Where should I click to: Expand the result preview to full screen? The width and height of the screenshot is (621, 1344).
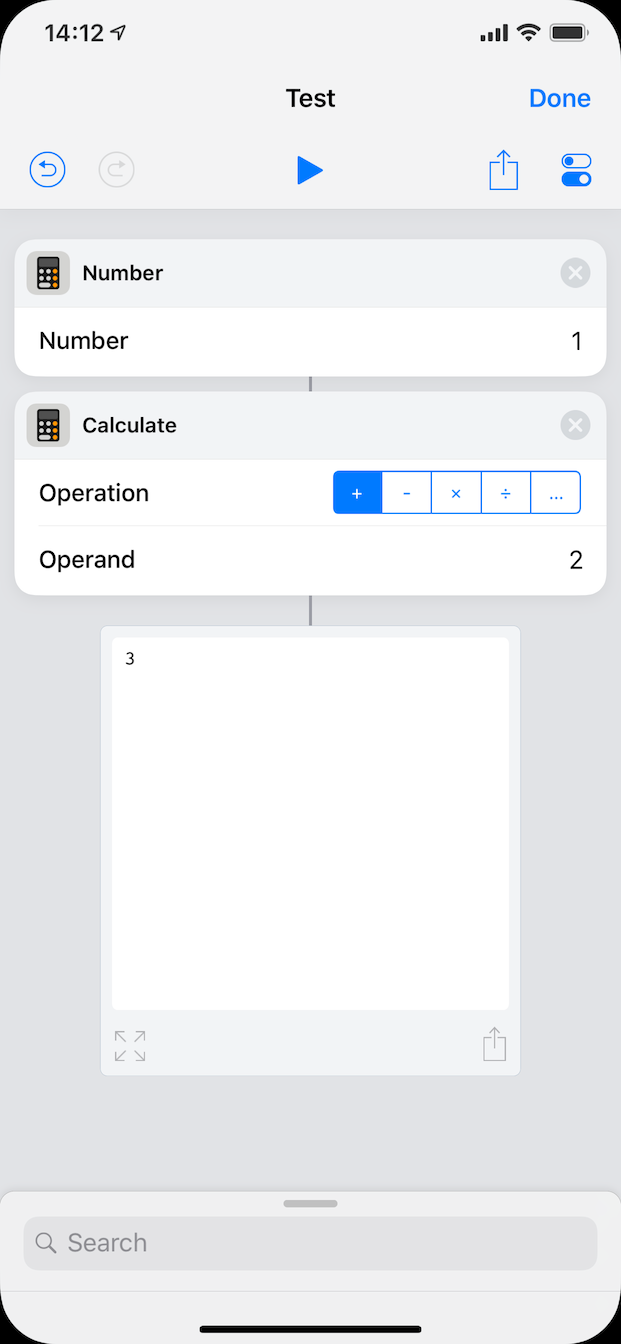click(x=130, y=1046)
